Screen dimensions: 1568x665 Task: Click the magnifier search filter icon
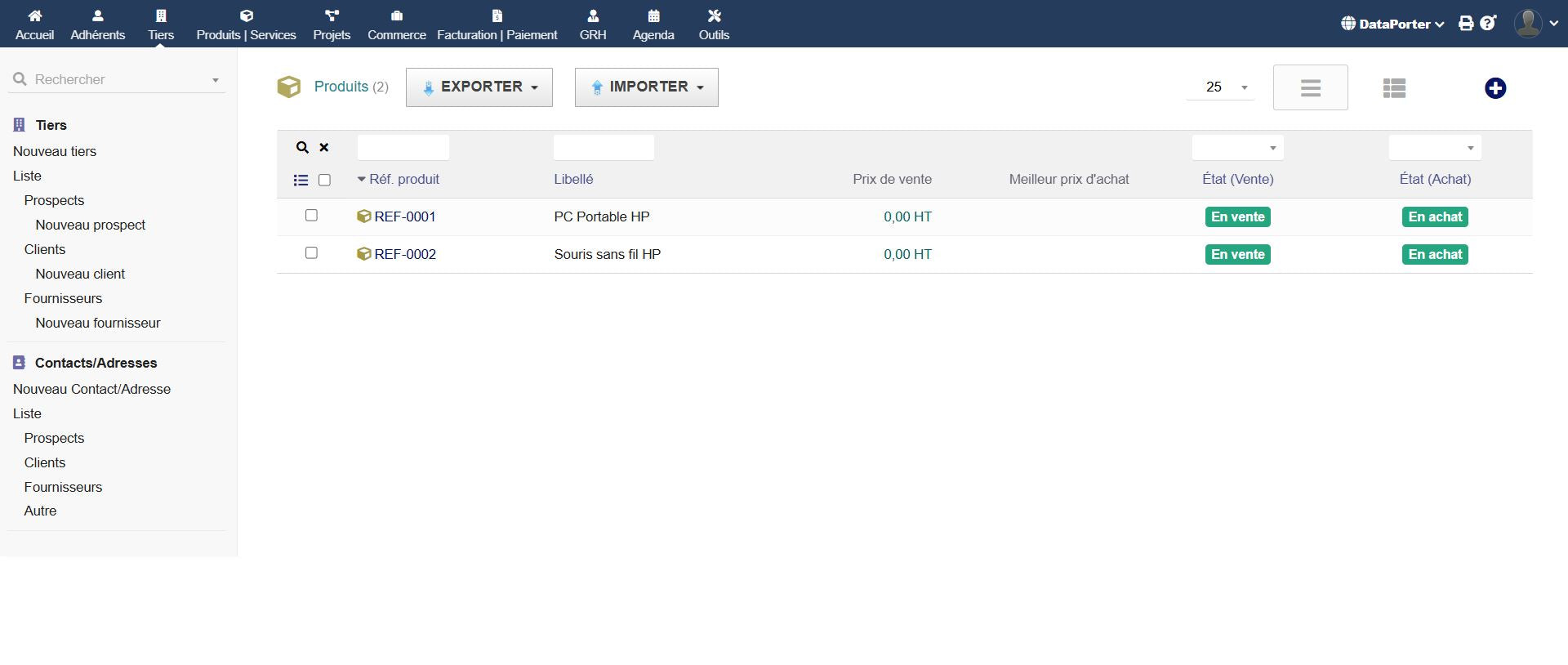[x=302, y=148]
